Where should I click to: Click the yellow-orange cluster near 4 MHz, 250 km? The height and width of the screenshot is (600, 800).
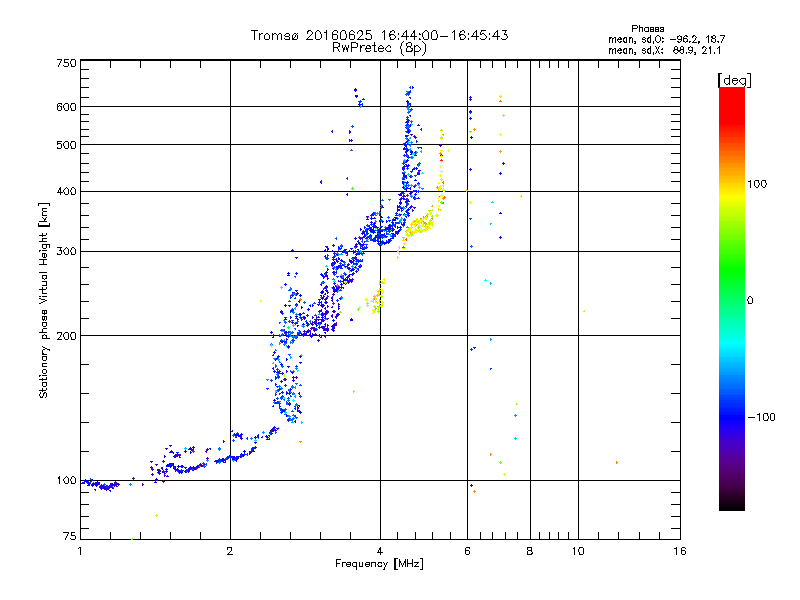[377, 297]
